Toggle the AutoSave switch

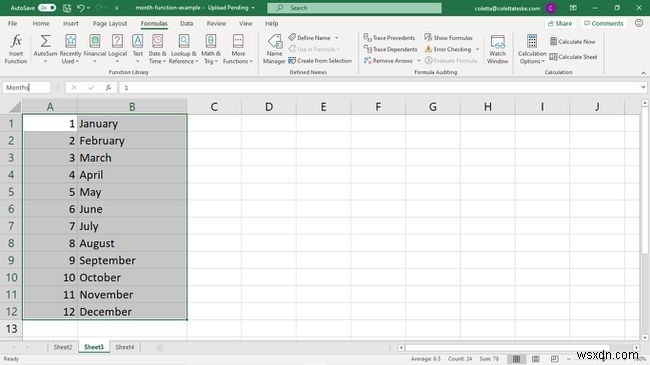47,8
